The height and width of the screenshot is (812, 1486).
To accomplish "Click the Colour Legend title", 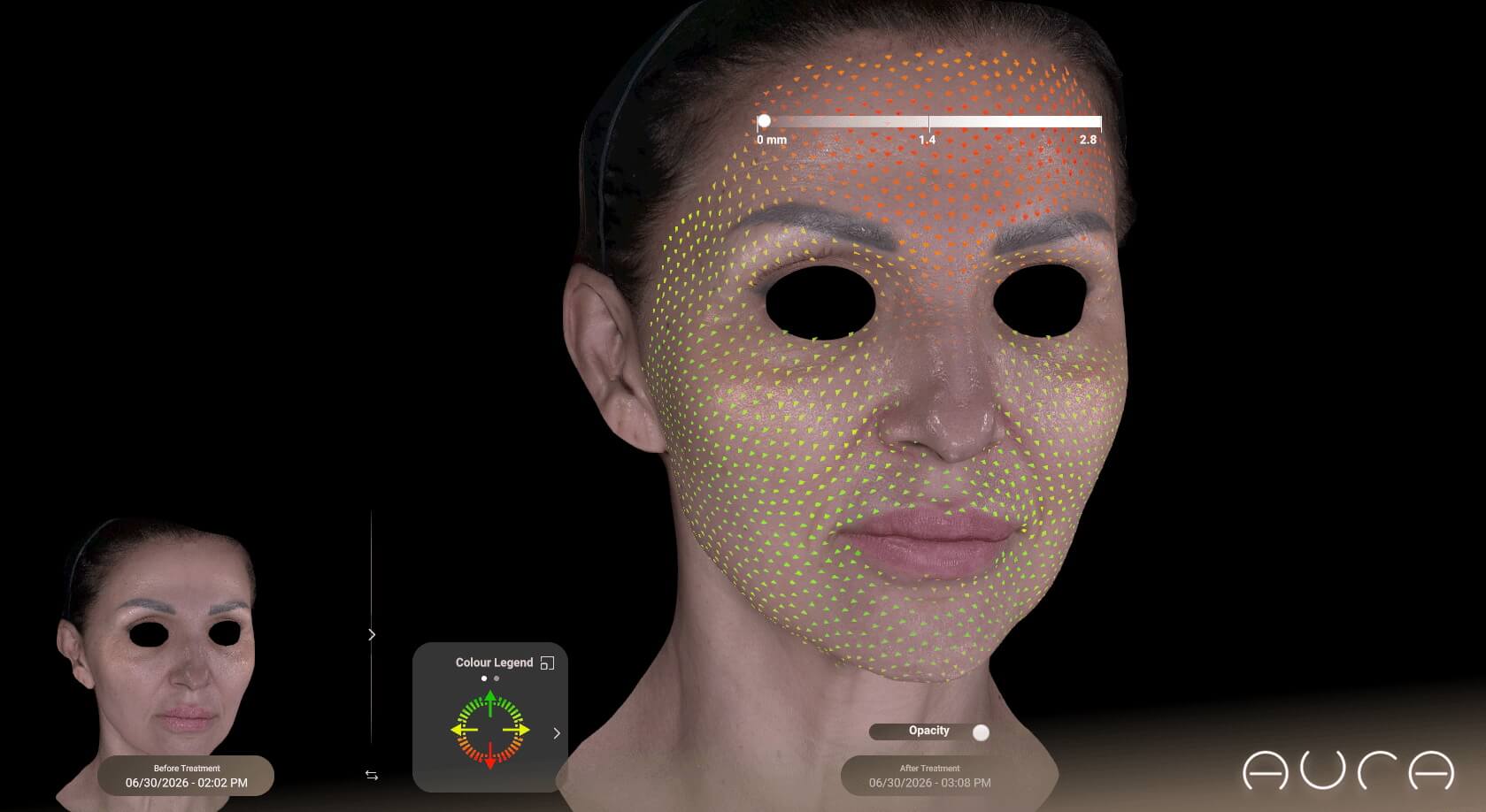I will pyautogui.click(x=494, y=663).
